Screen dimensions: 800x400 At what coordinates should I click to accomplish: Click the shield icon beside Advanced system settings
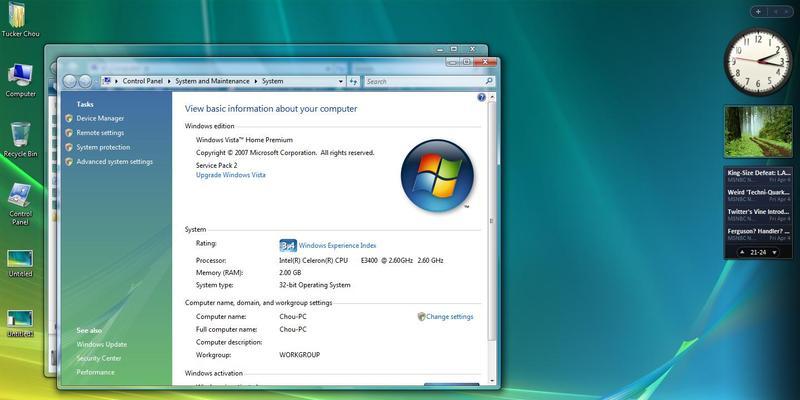[69, 162]
